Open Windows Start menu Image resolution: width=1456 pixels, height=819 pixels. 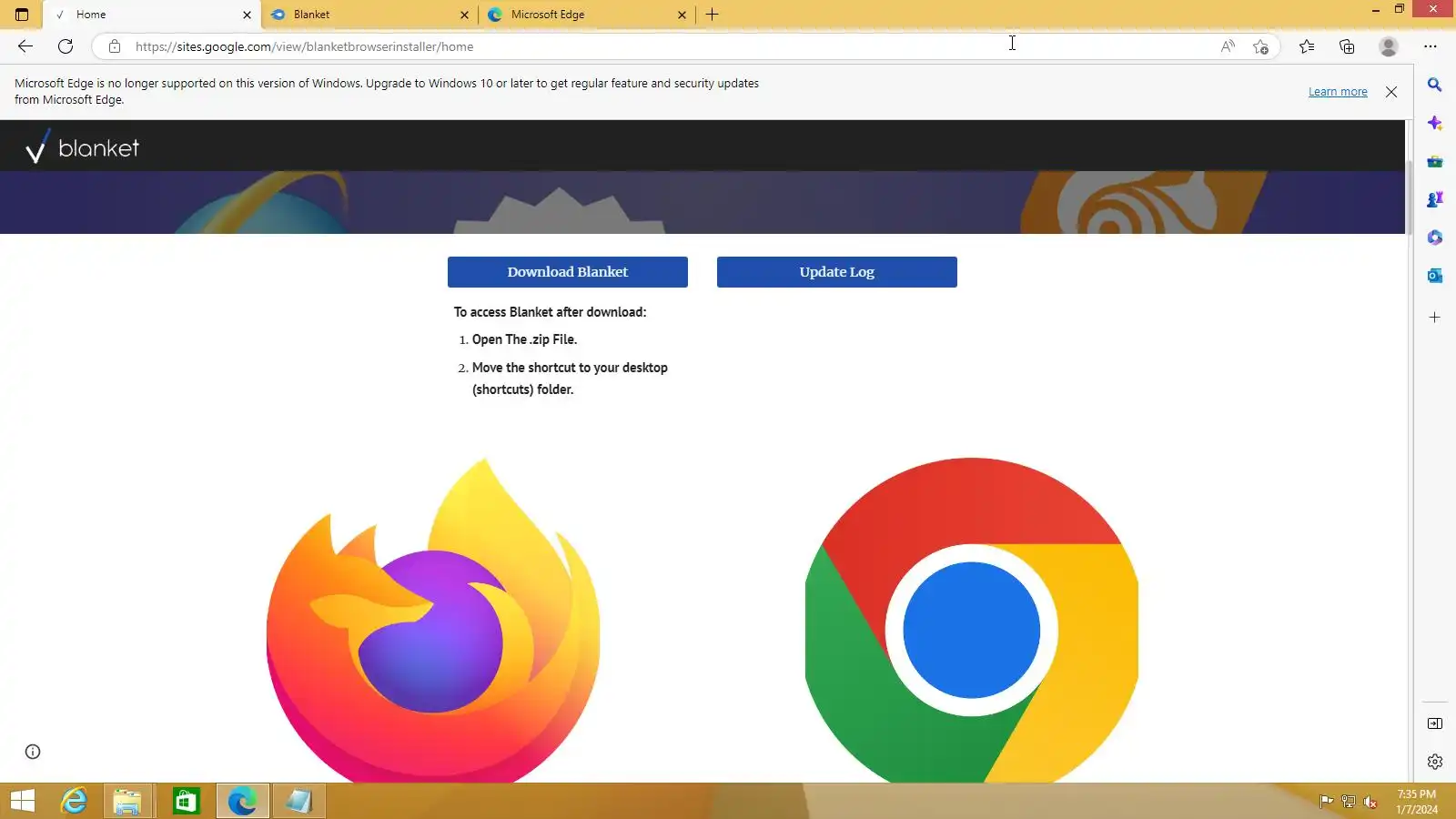coord(23,801)
